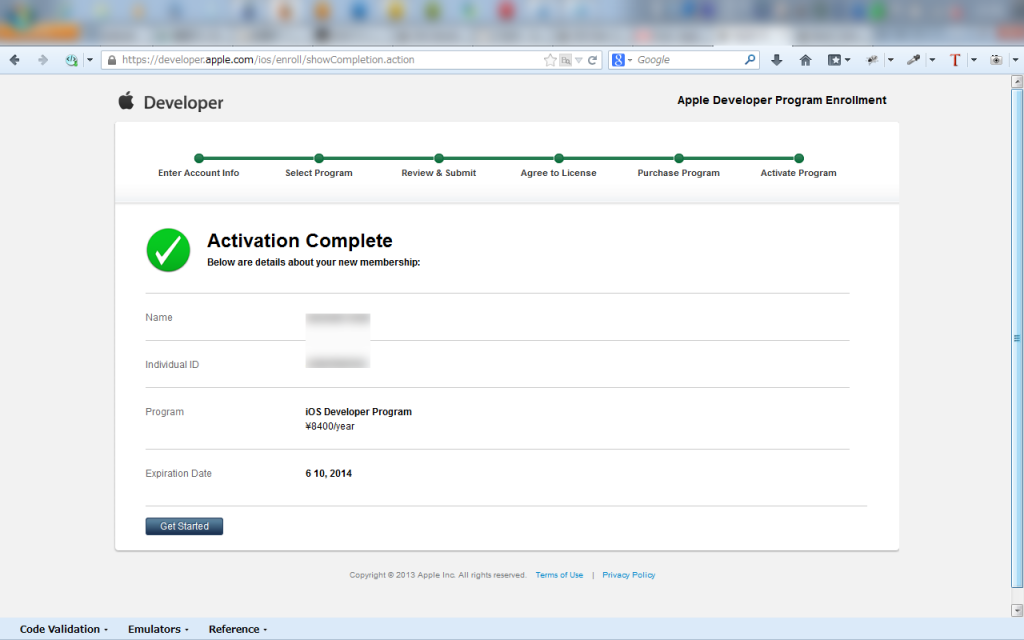Open the downloads arrow icon
This screenshot has height=640, width=1024.
[x=776, y=60]
